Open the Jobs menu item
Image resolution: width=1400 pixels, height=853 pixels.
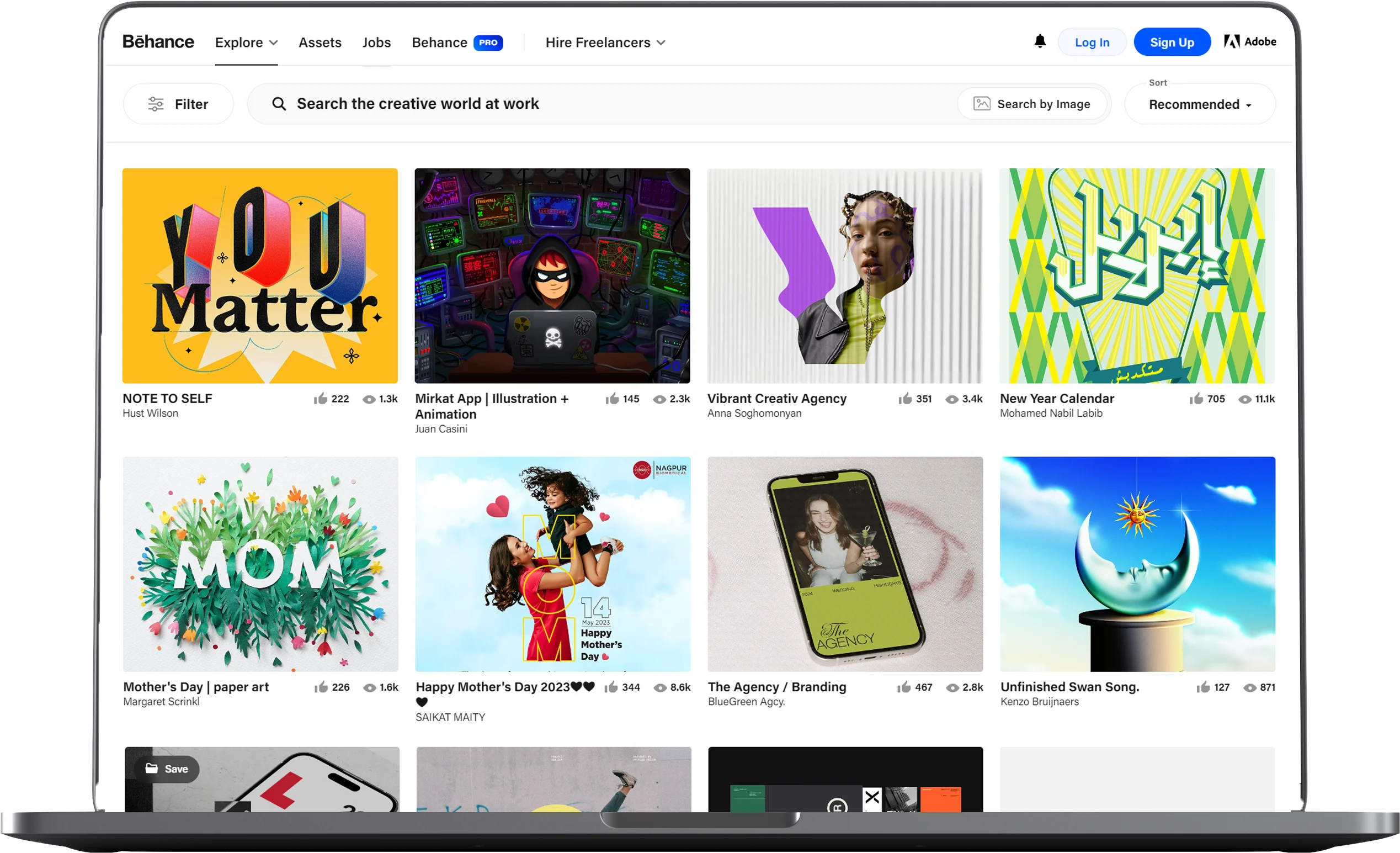[376, 43]
